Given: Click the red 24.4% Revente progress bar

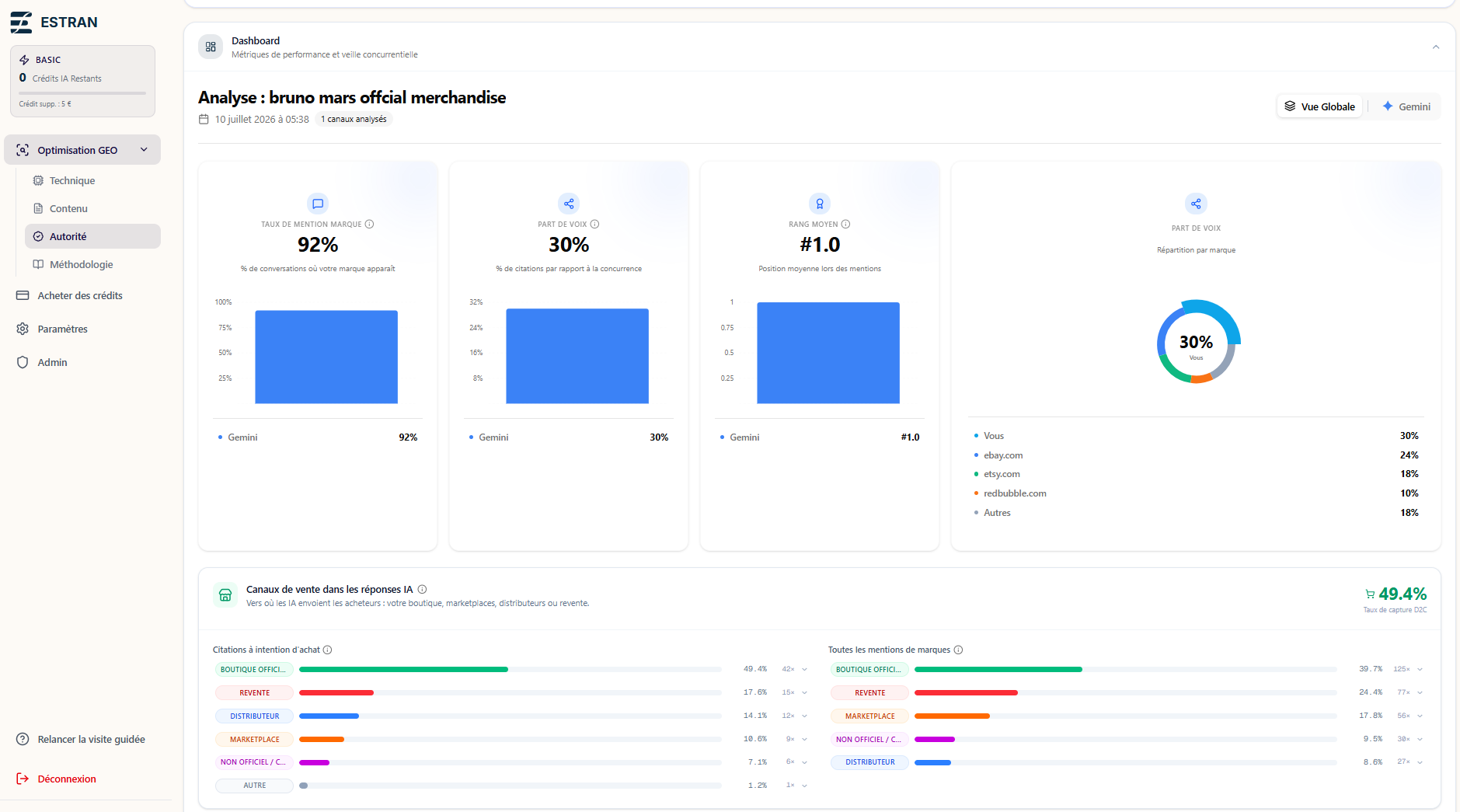Looking at the screenshot, I should pos(966,692).
